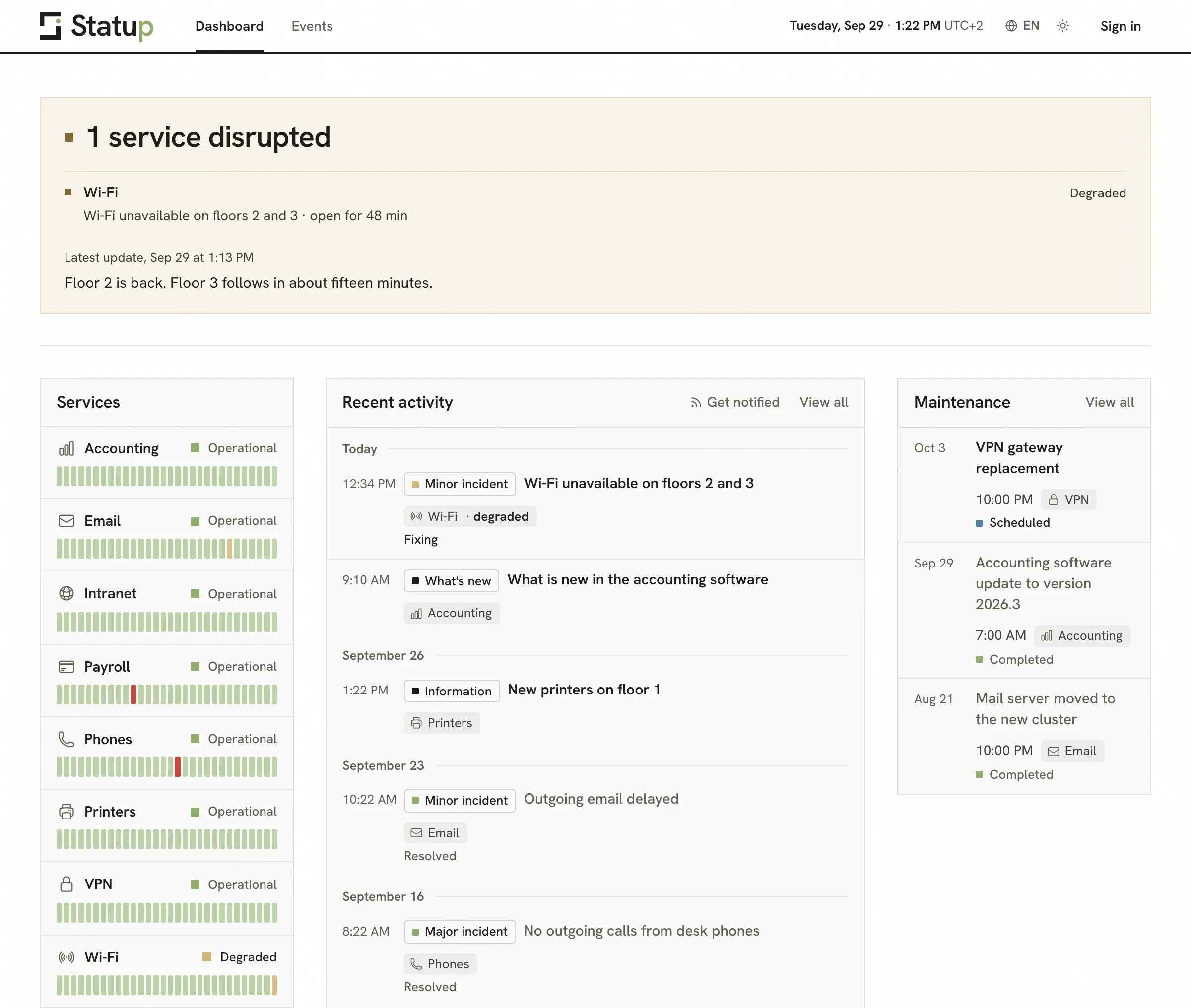1191x1008 pixels.
Task: Click the Accounting tag under 9:10 AM entry
Action: tap(452, 613)
